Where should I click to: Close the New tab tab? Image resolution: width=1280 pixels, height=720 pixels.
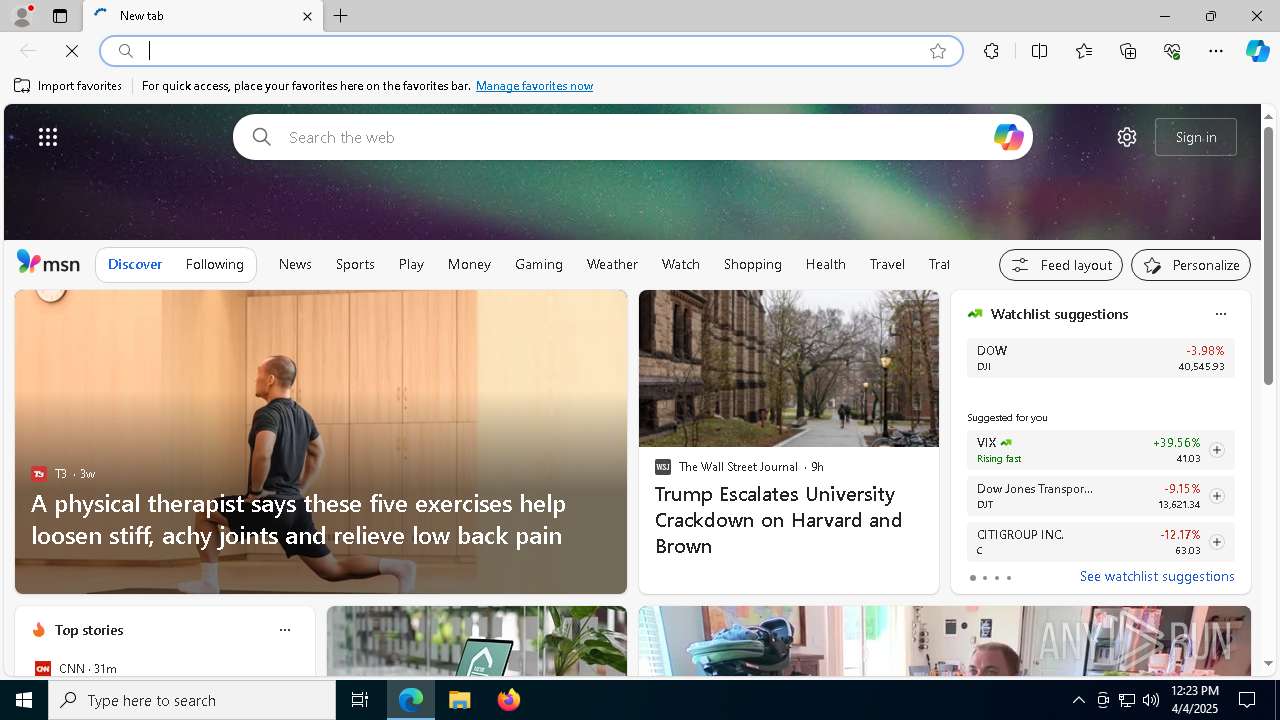(307, 16)
